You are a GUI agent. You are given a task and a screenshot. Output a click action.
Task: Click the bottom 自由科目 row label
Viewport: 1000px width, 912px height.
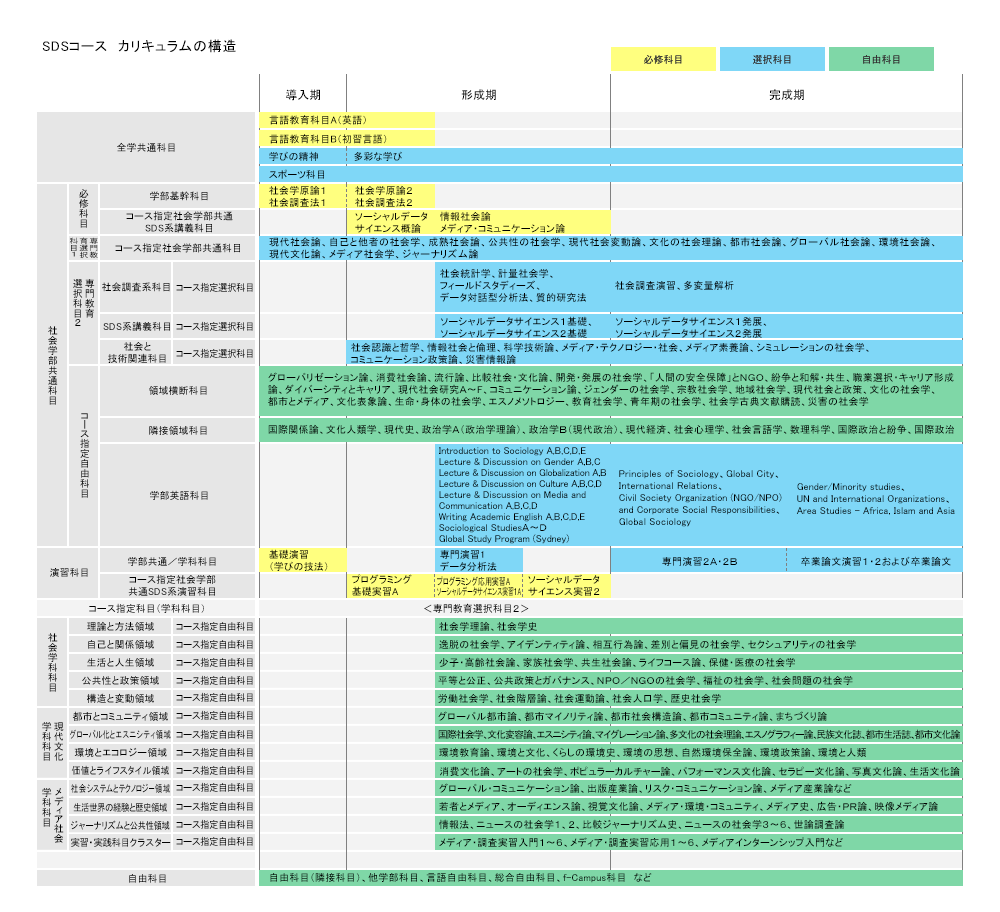tap(146, 878)
